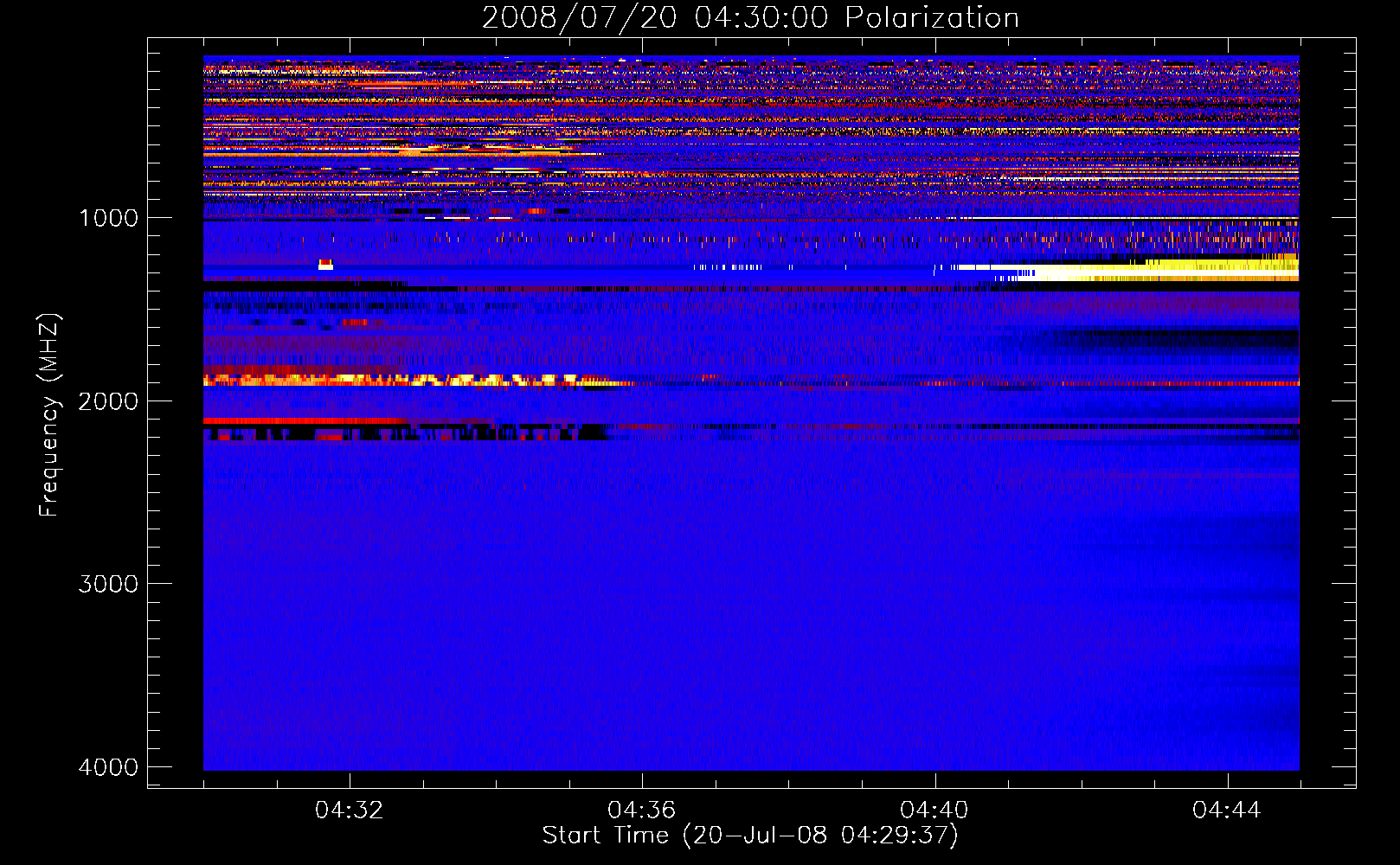Image resolution: width=1400 pixels, height=865 pixels.
Task: Click the 'Frequency (MHZ)' axis label
Action: pyautogui.click(x=49, y=415)
